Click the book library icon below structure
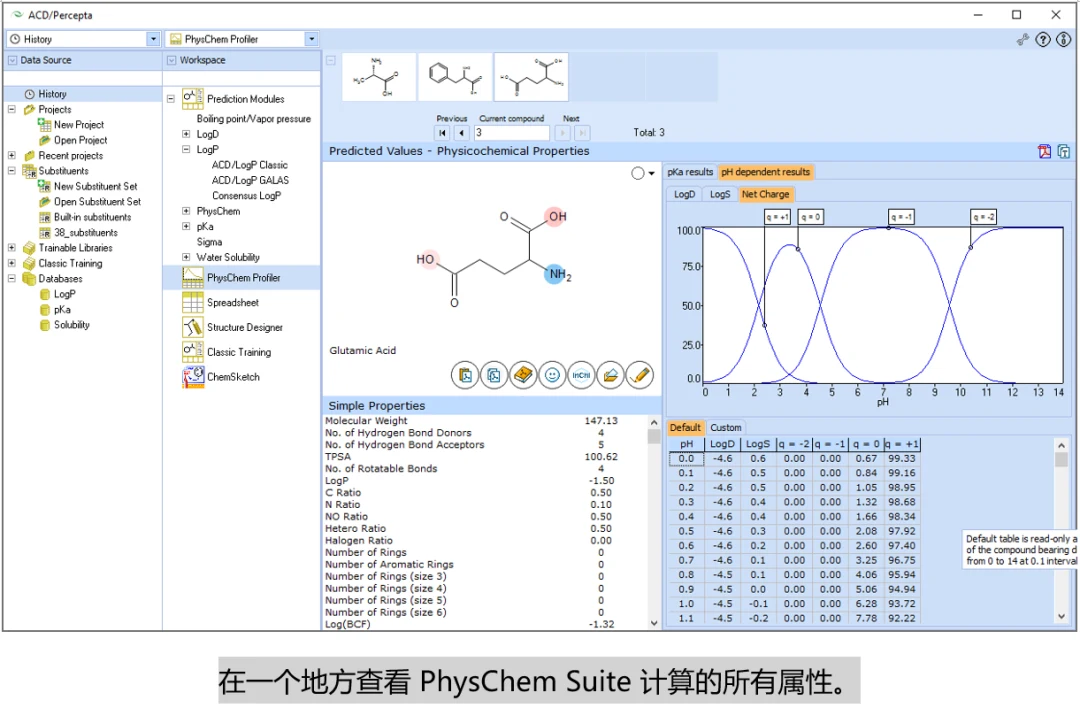 click(x=523, y=375)
